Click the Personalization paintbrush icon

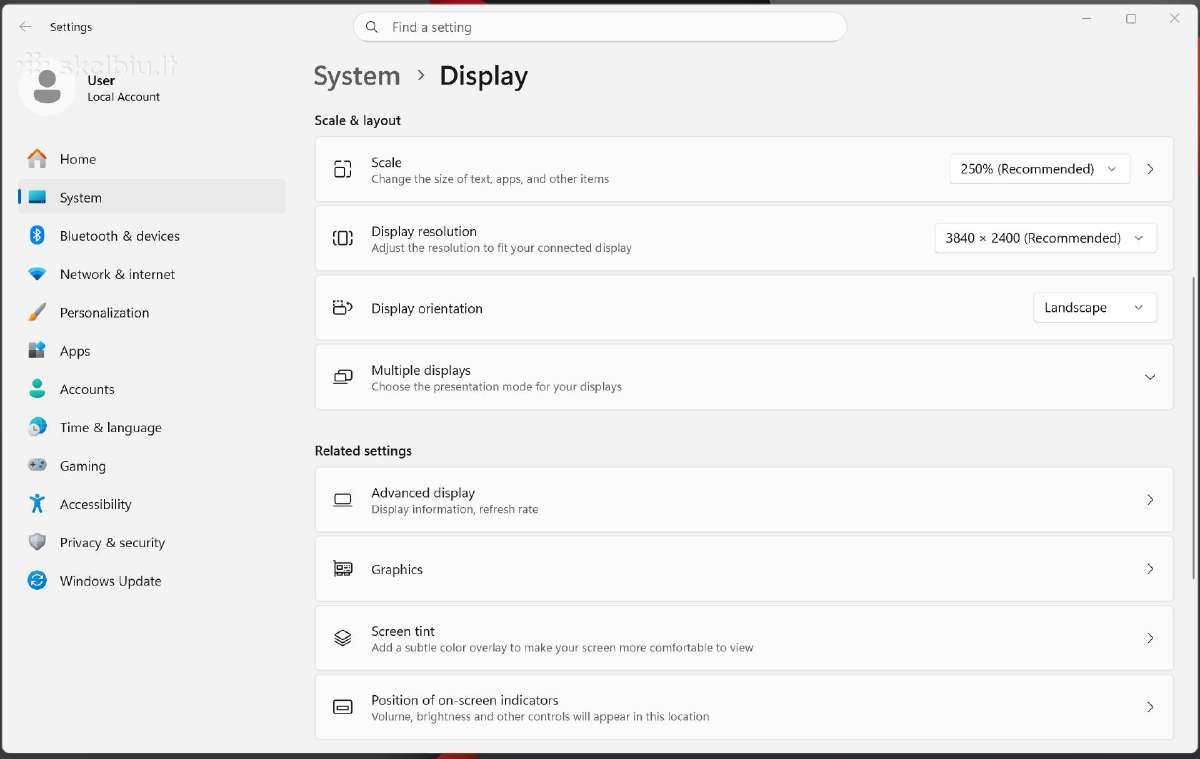coord(37,312)
